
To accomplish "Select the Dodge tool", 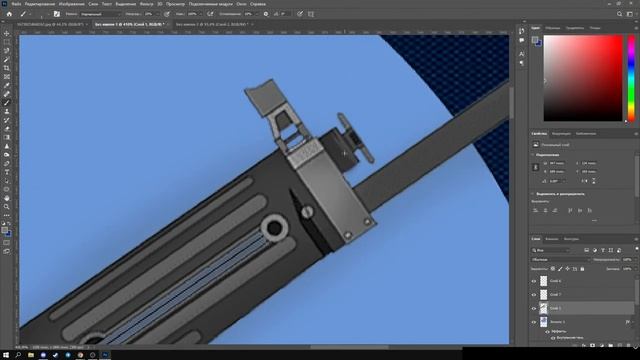I will pyautogui.click(x=7, y=155).
